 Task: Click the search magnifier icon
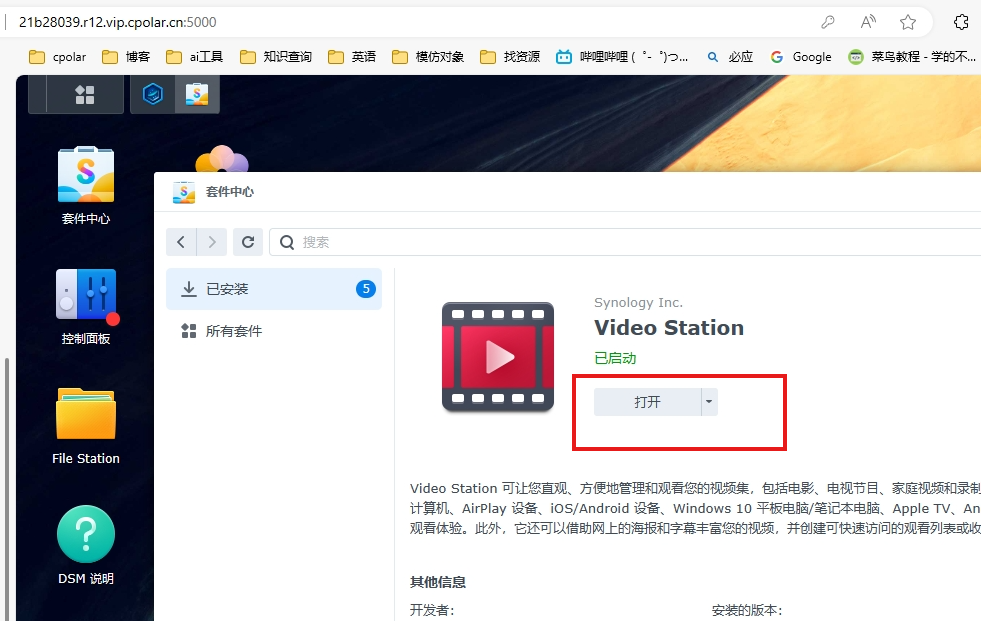click(x=287, y=242)
